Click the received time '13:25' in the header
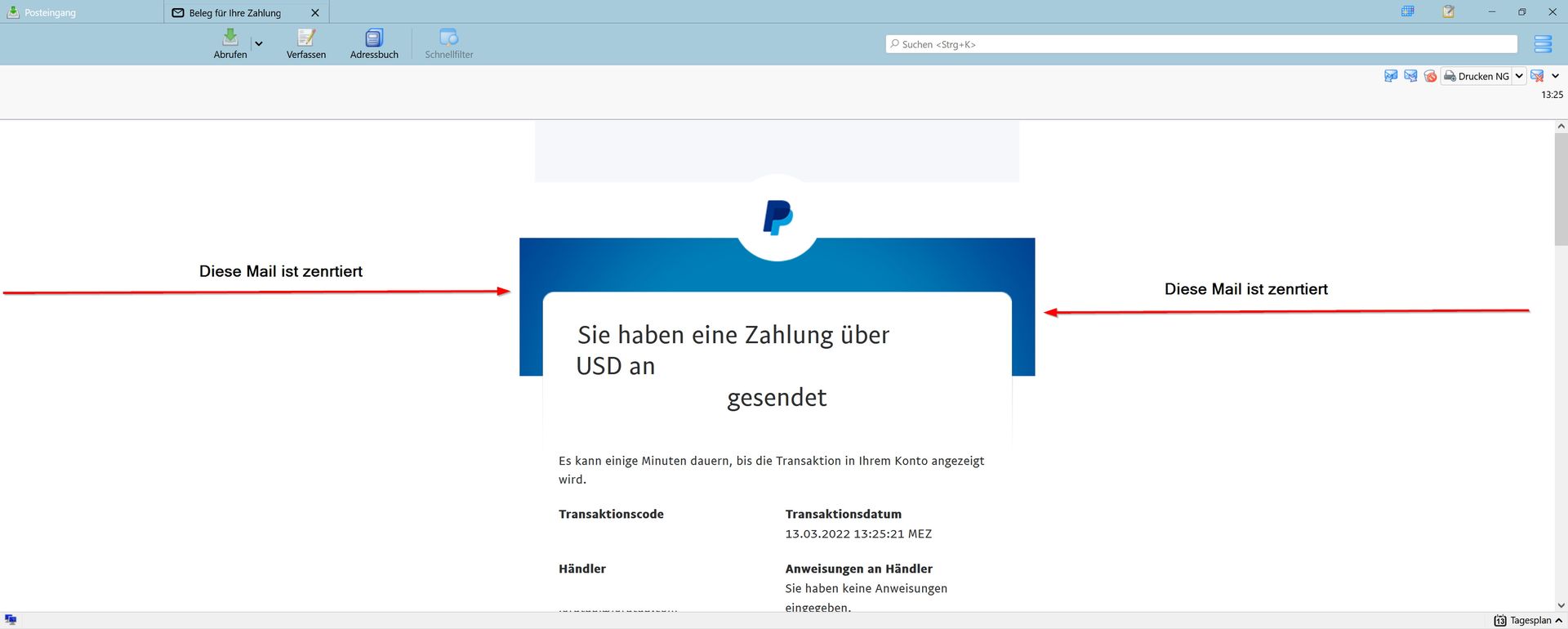The height and width of the screenshot is (629, 1568). 1552,95
